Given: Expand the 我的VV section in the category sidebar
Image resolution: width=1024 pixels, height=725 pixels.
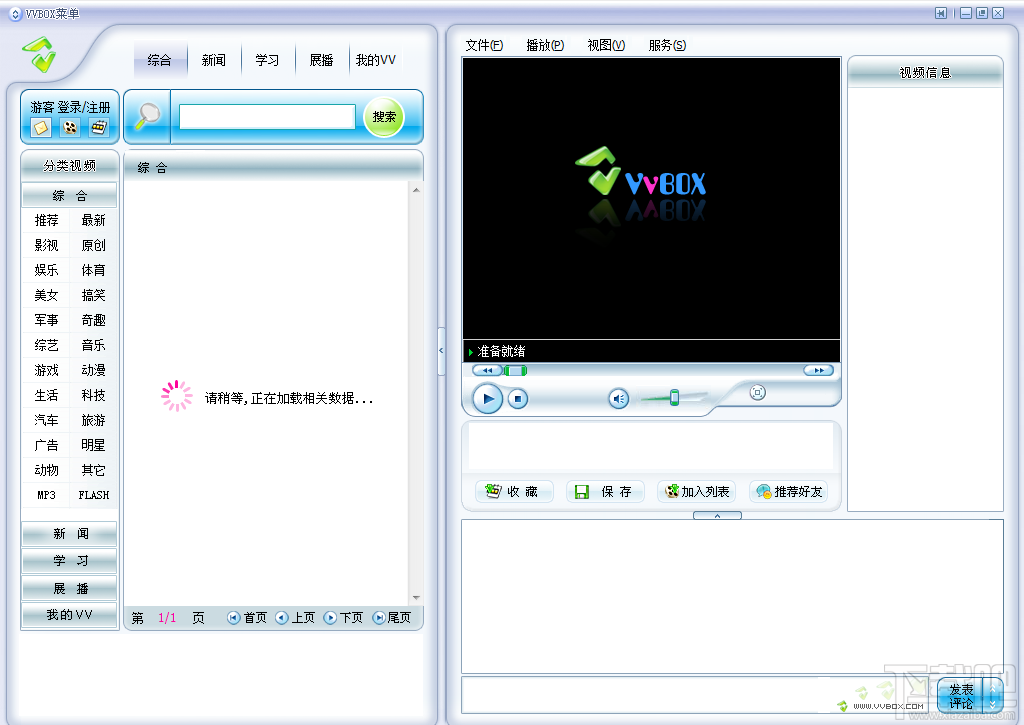Looking at the screenshot, I should [69, 615].
